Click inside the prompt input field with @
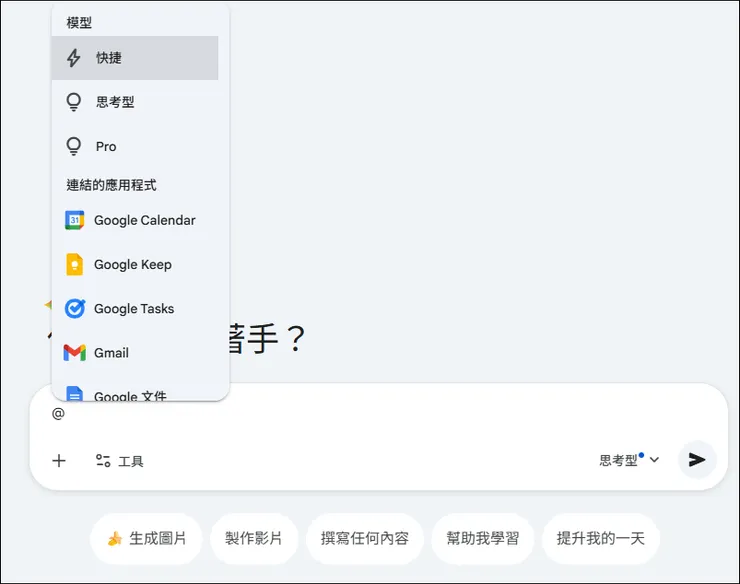740x584 pixels. click(378, 414)
